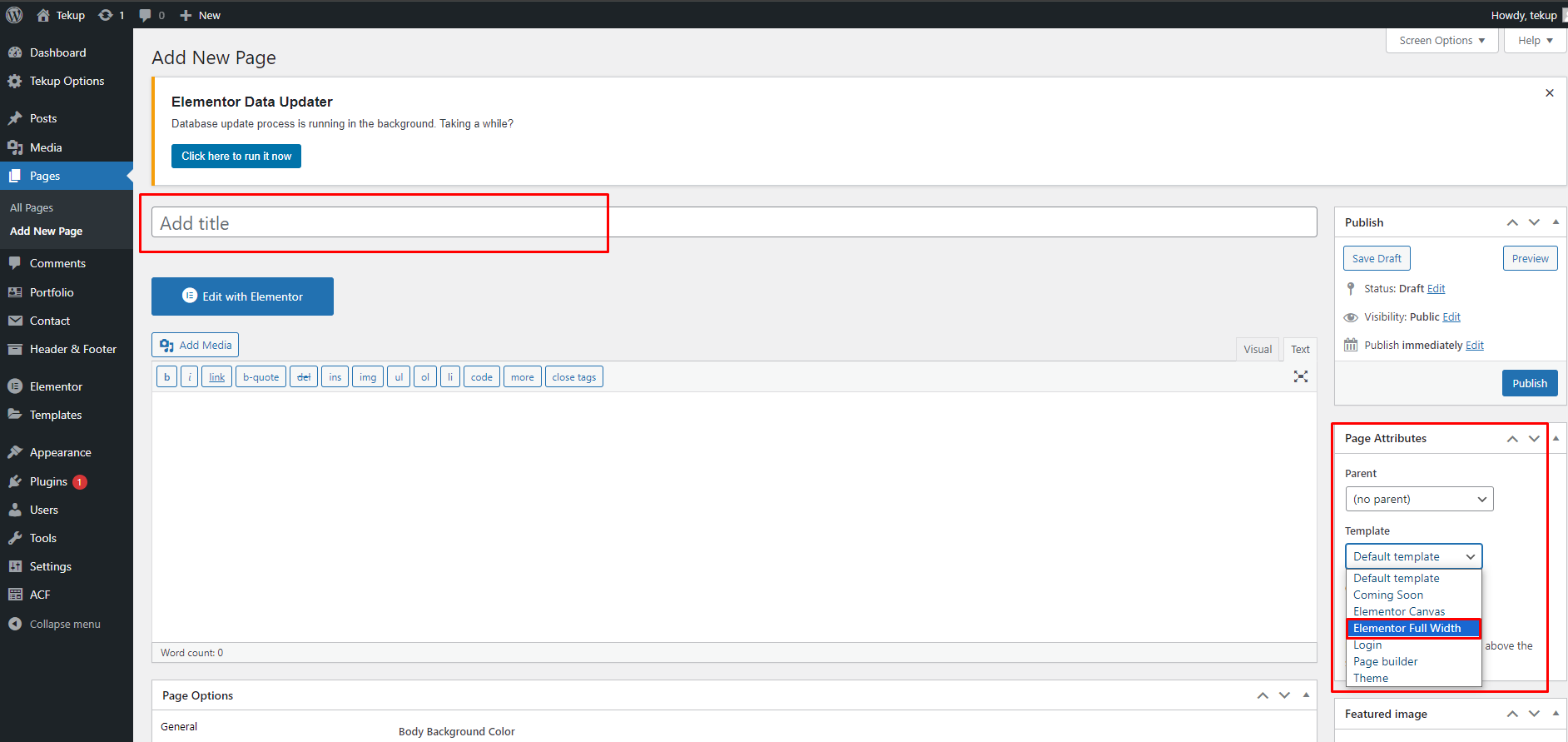Image resolution: width=1568 pixels, height=742 pixels.
Task: Click the link quicktag button
Action: pos(216,377)
